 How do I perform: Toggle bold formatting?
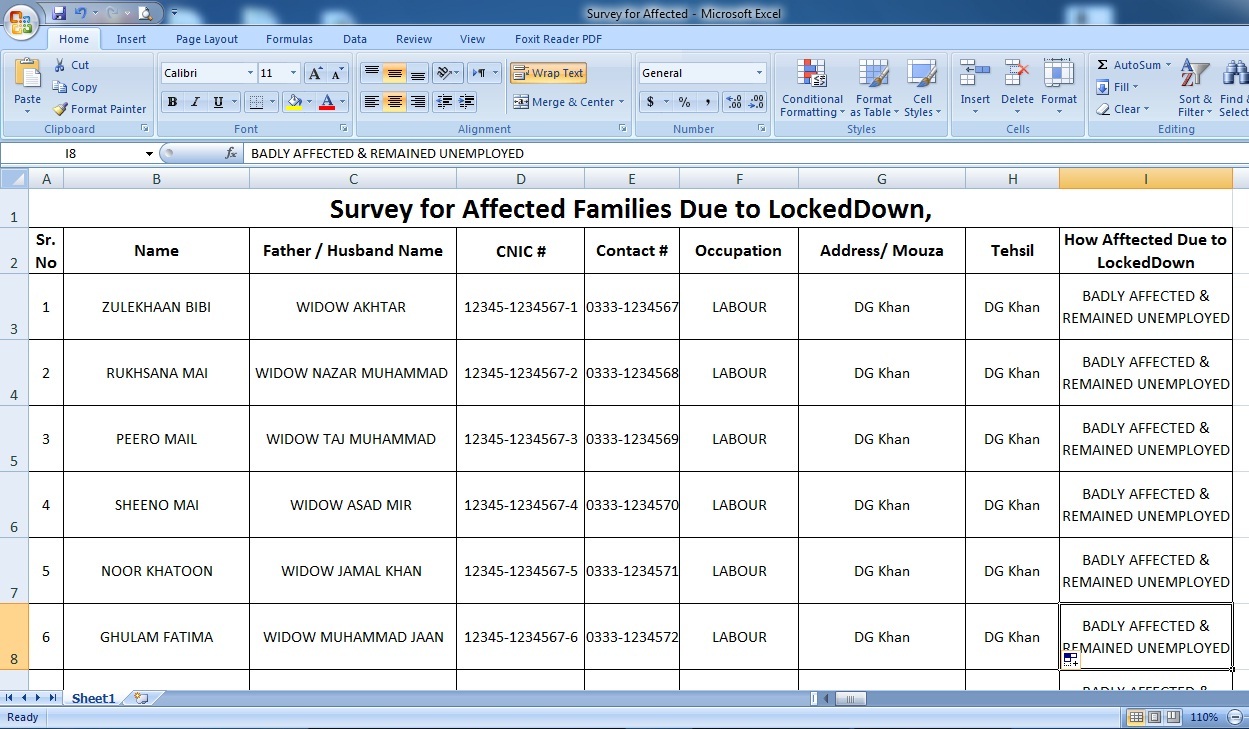click(172, 103)
